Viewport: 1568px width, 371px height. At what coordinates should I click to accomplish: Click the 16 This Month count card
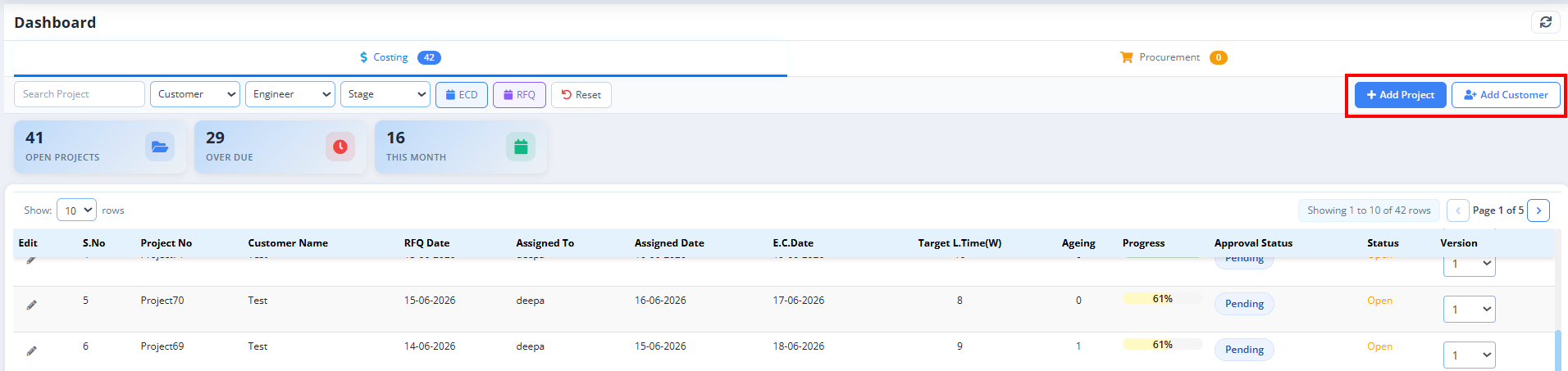pyautogui.click(x=461, y=147)
